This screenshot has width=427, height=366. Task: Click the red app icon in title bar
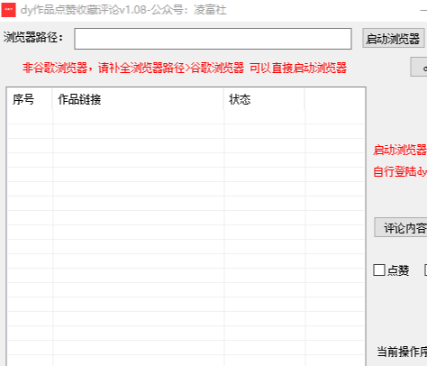coord(9,10)
